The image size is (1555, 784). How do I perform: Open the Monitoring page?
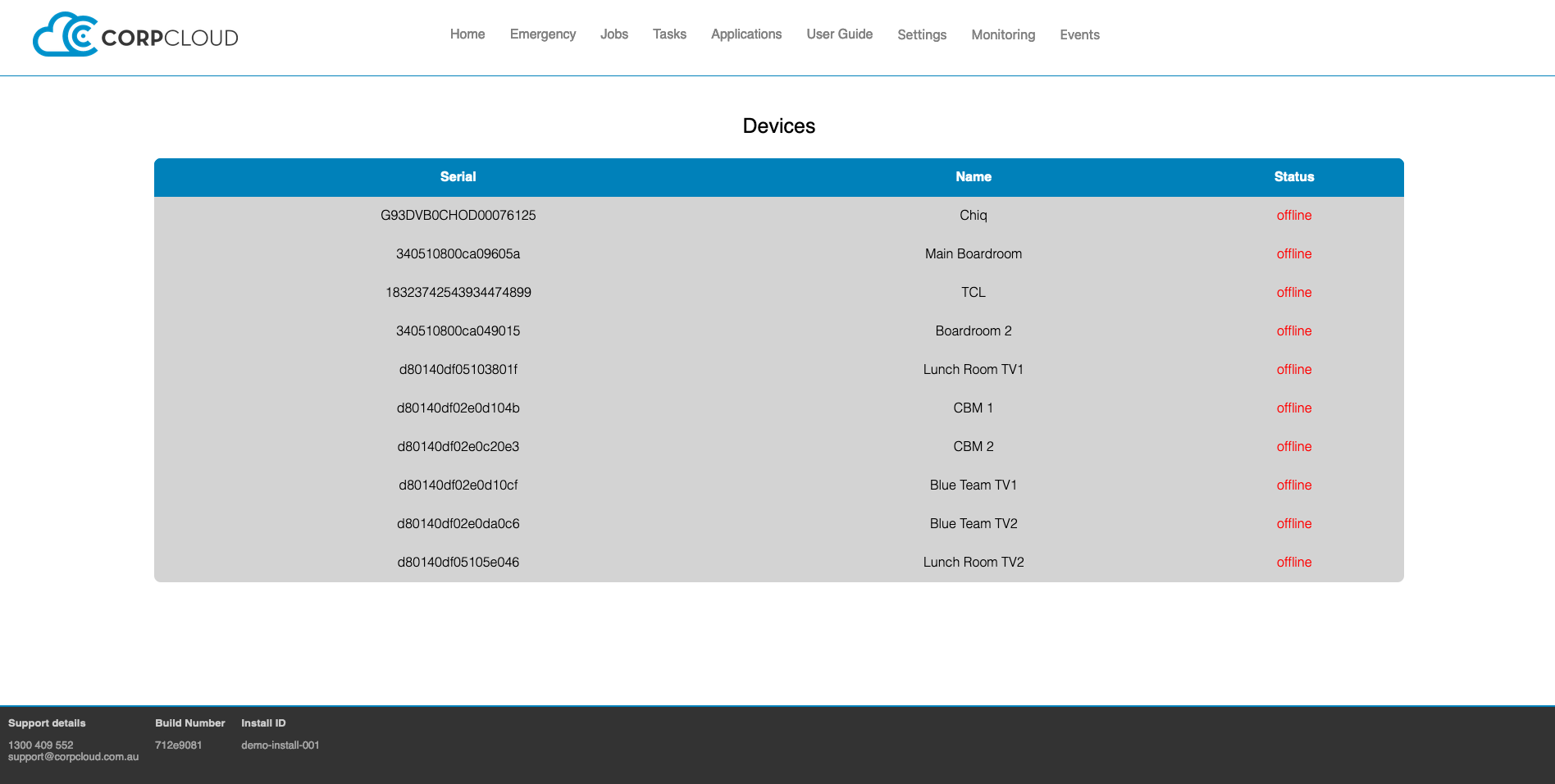click(x=1002, y=35)
